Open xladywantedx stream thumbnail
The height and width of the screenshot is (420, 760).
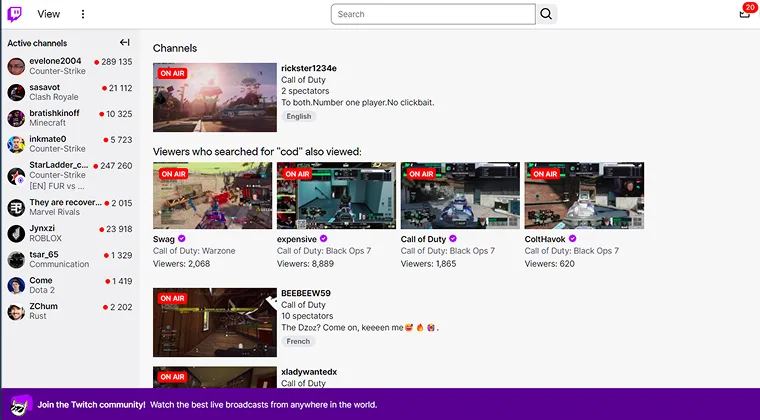pyautogui.click(x=215, y=377)
